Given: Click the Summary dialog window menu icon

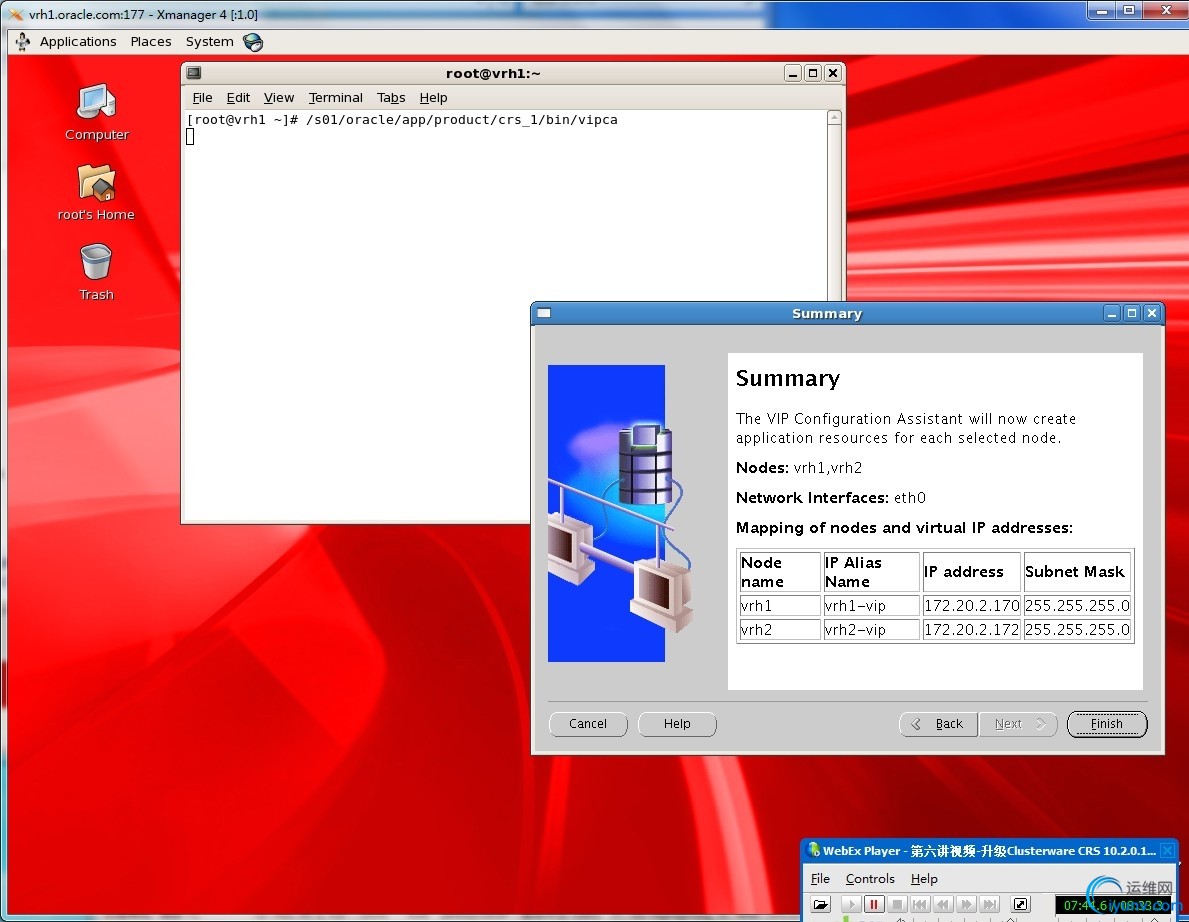Looking at the screenshot, I should point(544,313).
